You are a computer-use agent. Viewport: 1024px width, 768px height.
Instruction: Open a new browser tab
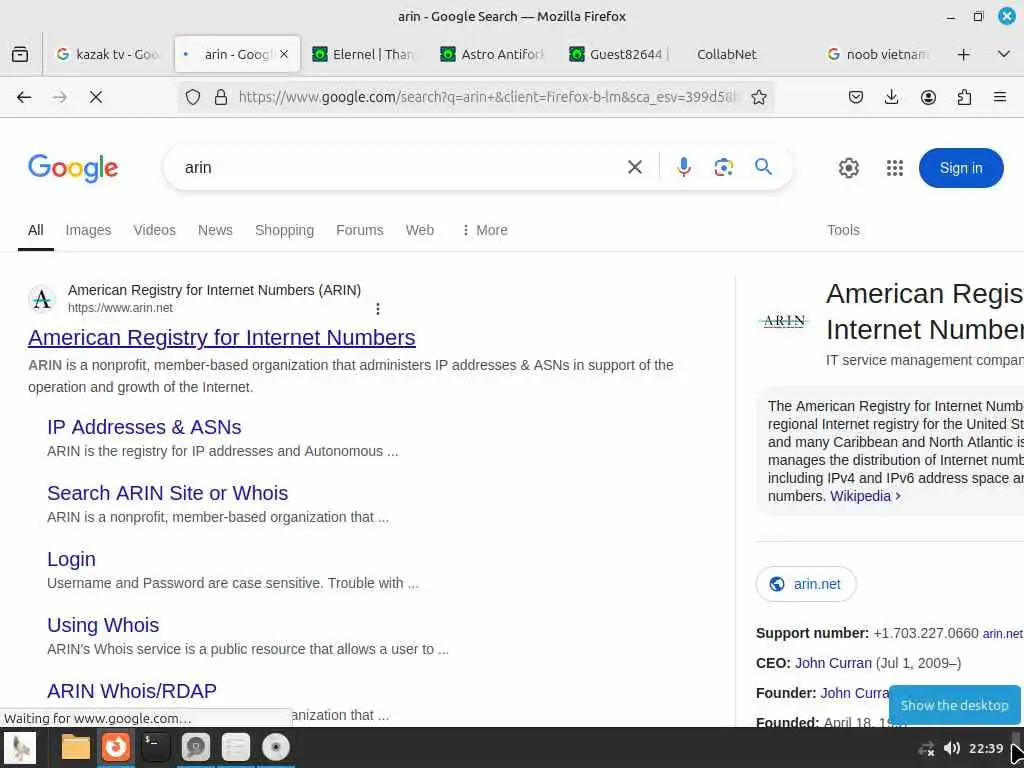[963, 54]
